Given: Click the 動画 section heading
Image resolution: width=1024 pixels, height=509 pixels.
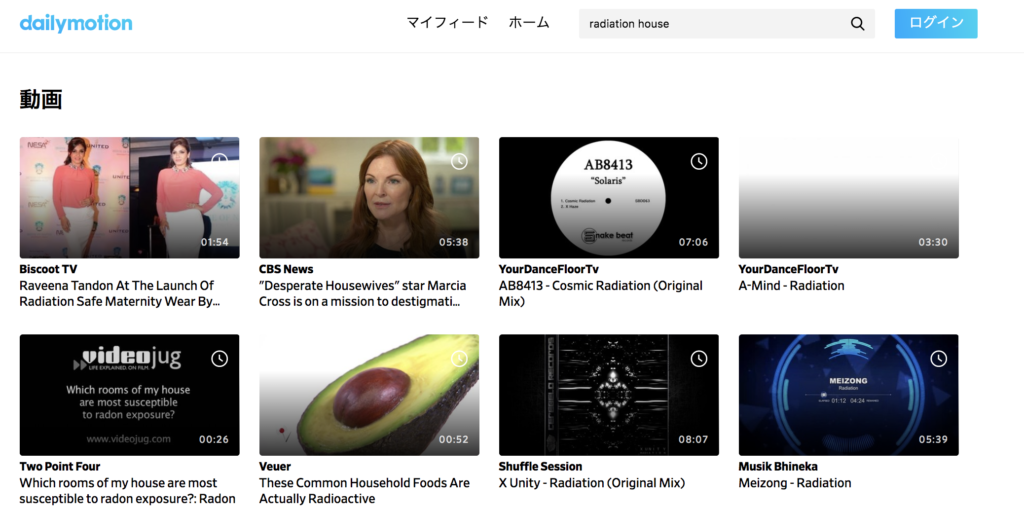Looking at the screenshot, I should point(41,99).
